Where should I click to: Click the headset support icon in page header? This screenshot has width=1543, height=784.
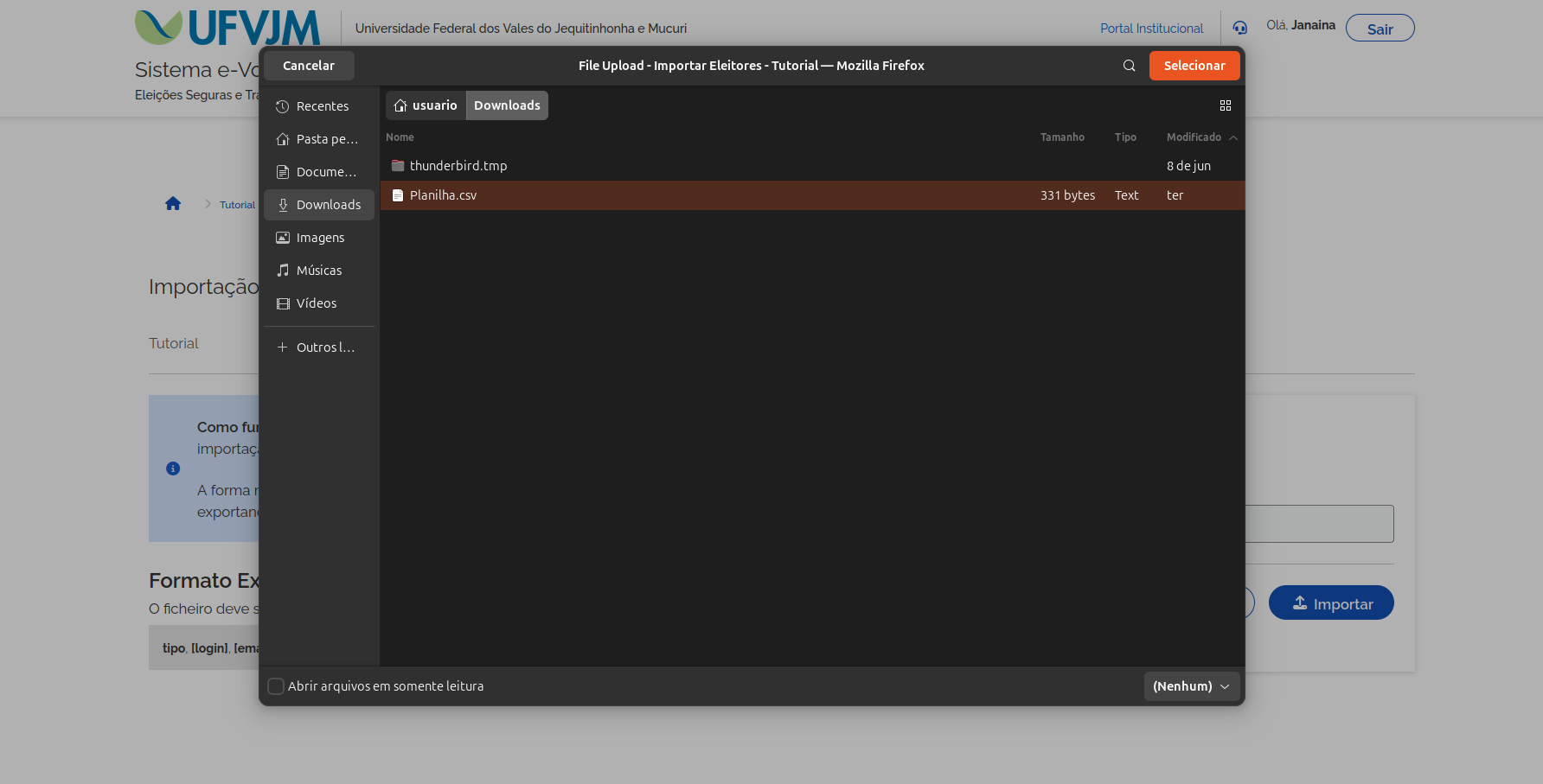click(1239, 28)
